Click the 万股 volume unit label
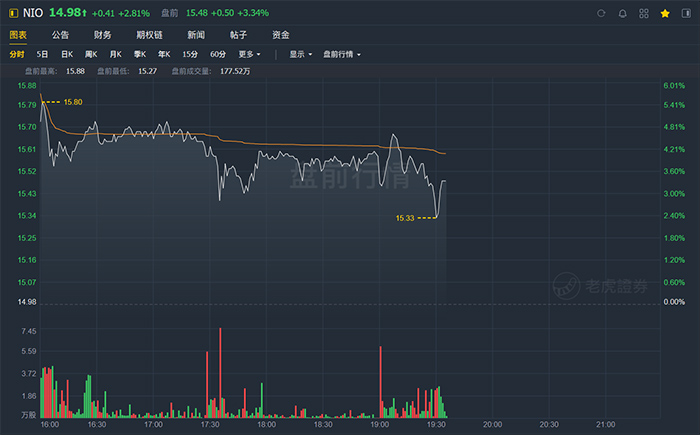This screenshot has height=435, width=700. 29,415
